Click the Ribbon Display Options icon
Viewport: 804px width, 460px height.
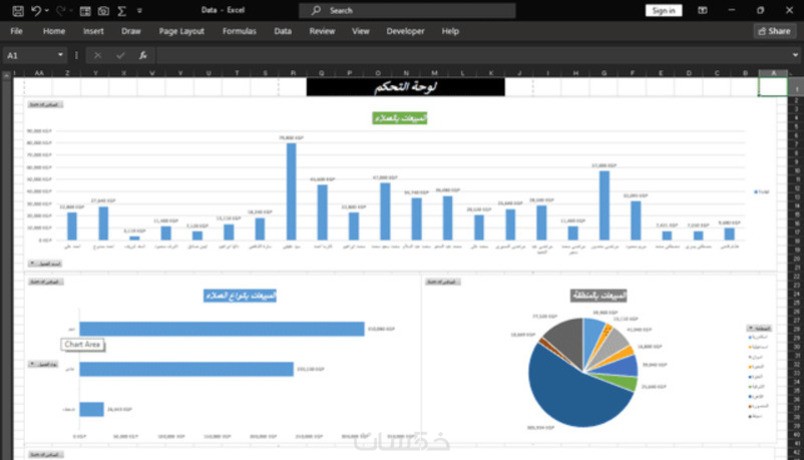click(702, 10)
